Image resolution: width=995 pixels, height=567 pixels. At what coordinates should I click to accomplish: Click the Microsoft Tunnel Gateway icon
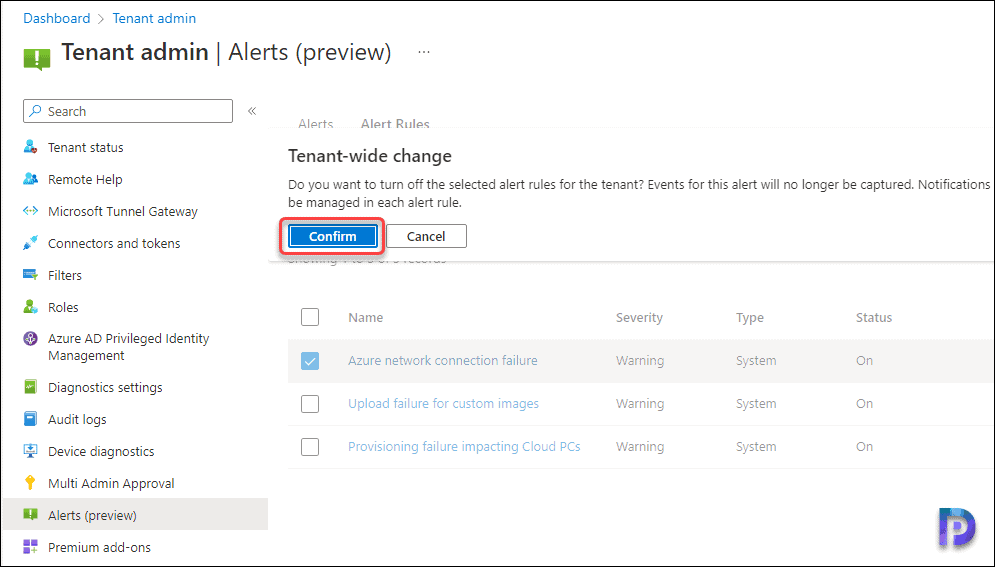point(30,211)
